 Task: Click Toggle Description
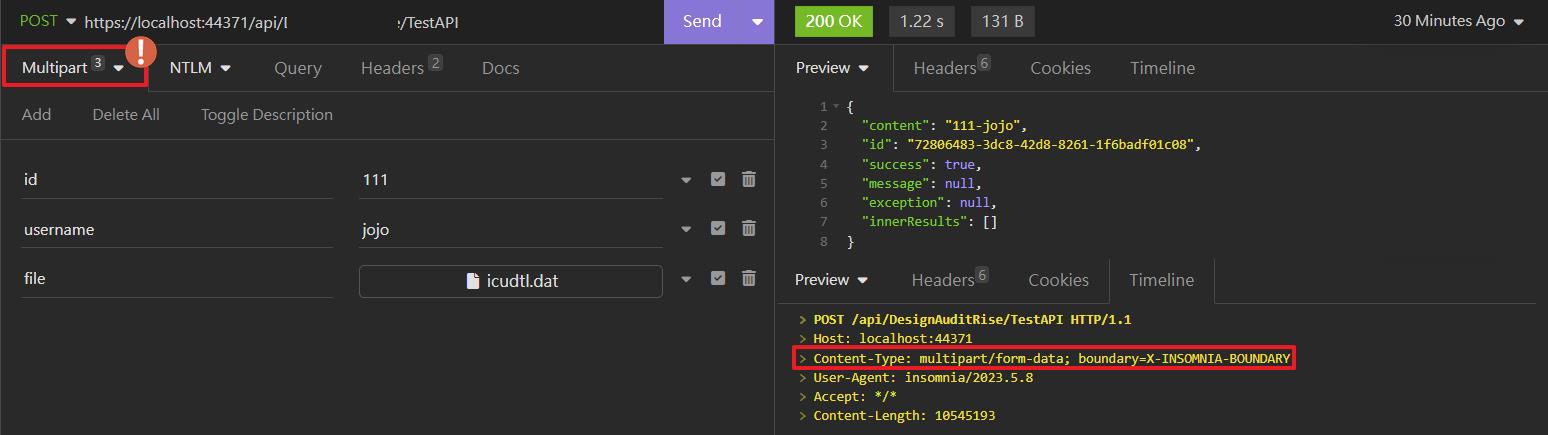(x=266, y=115)
